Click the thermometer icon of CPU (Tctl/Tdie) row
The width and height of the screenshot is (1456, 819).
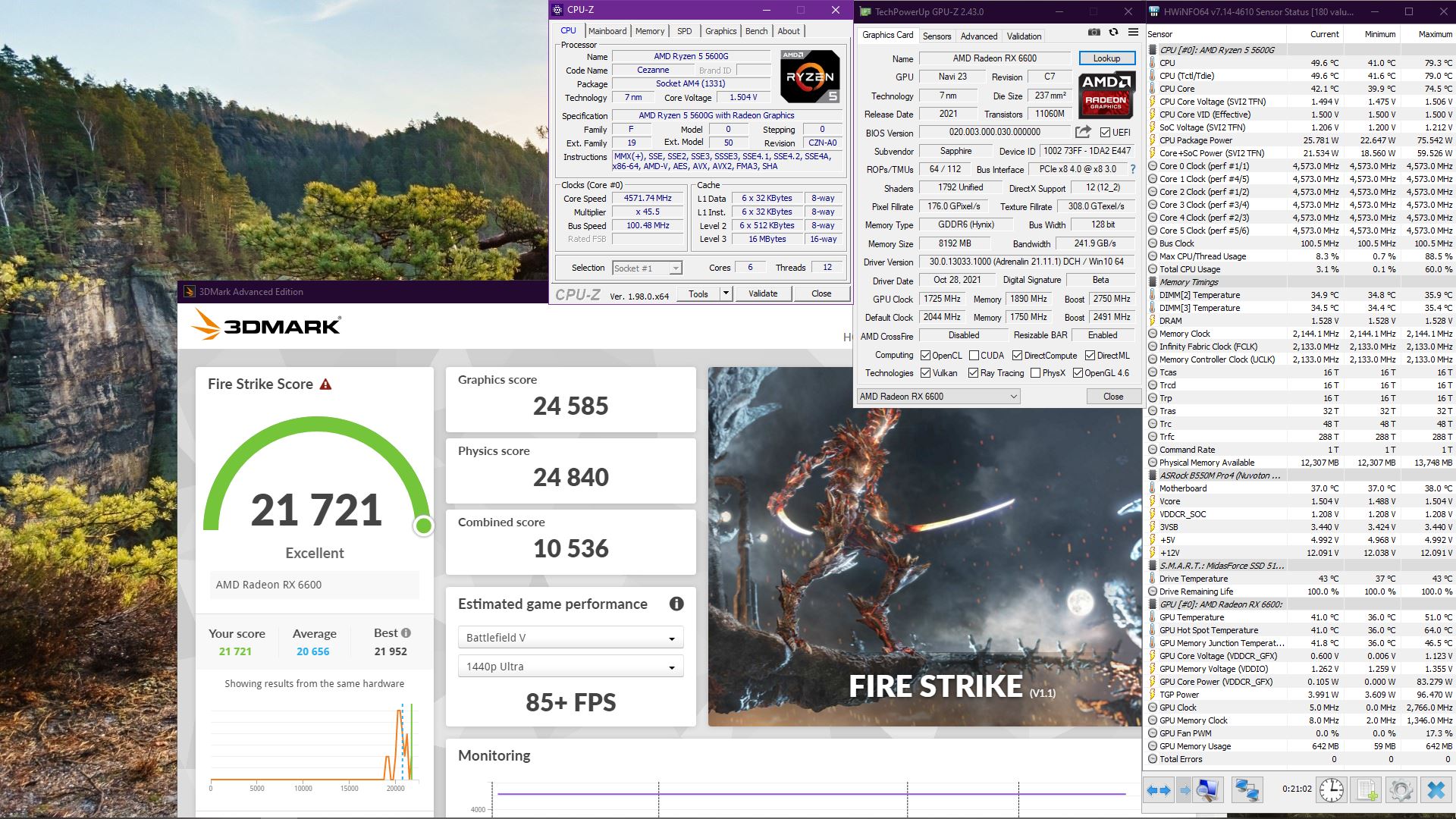click(x=1153, y=76)
